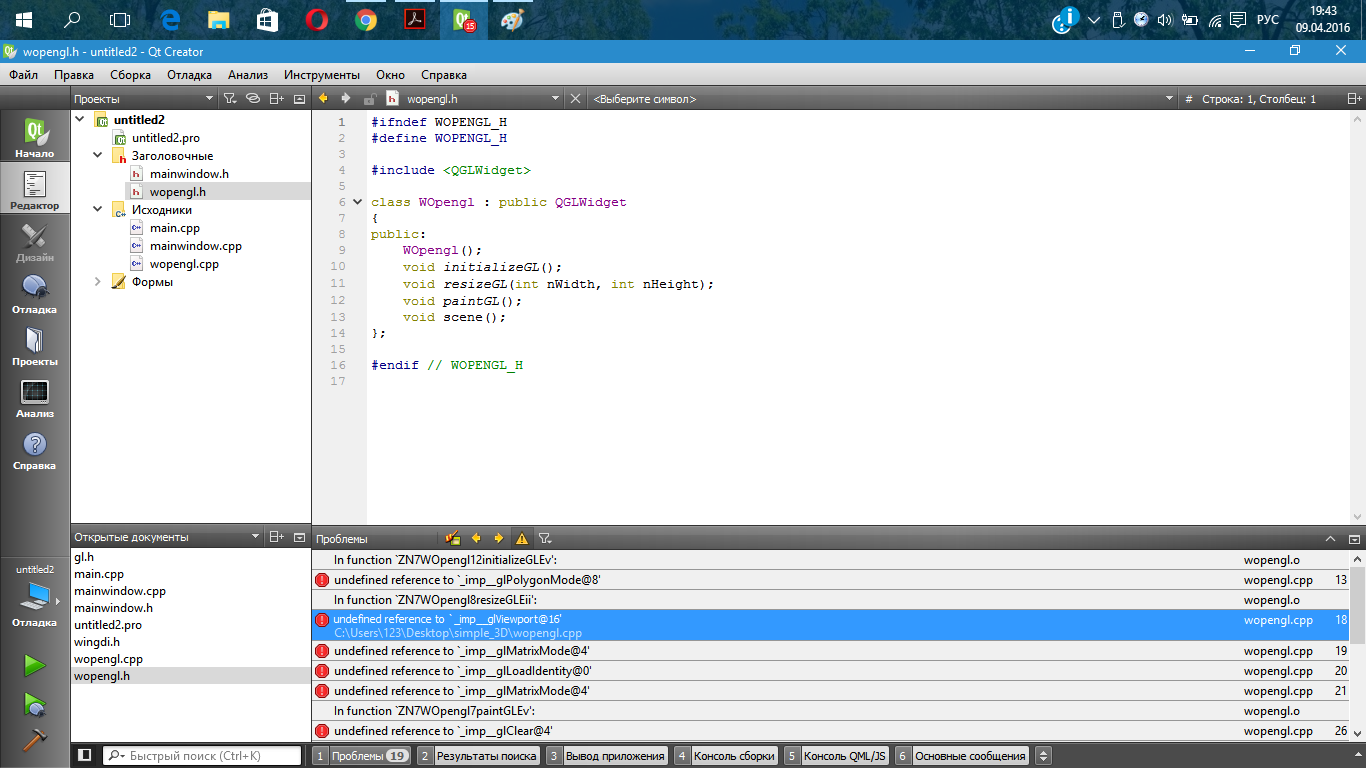Screen dimensions: 1371x770
Task: Open output pane selector arrows
Action: [1043, 756]
